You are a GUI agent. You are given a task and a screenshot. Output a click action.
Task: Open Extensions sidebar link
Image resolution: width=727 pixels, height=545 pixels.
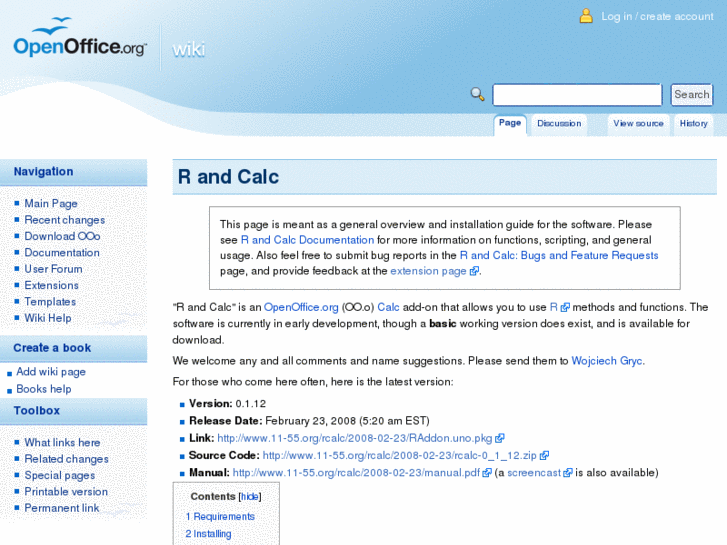(51, 285)
